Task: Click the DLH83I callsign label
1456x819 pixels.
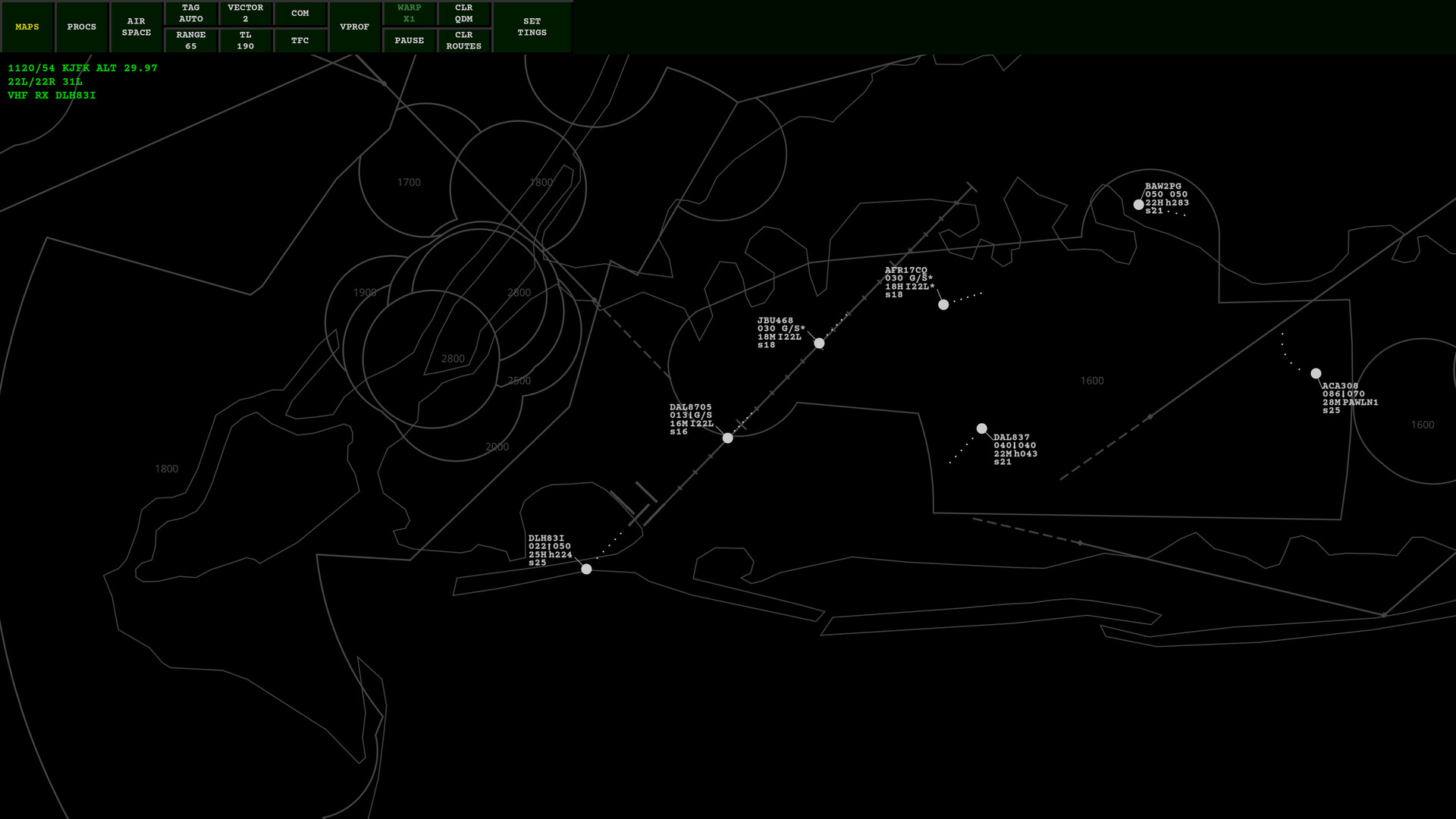Action: [x=546, y=538]
